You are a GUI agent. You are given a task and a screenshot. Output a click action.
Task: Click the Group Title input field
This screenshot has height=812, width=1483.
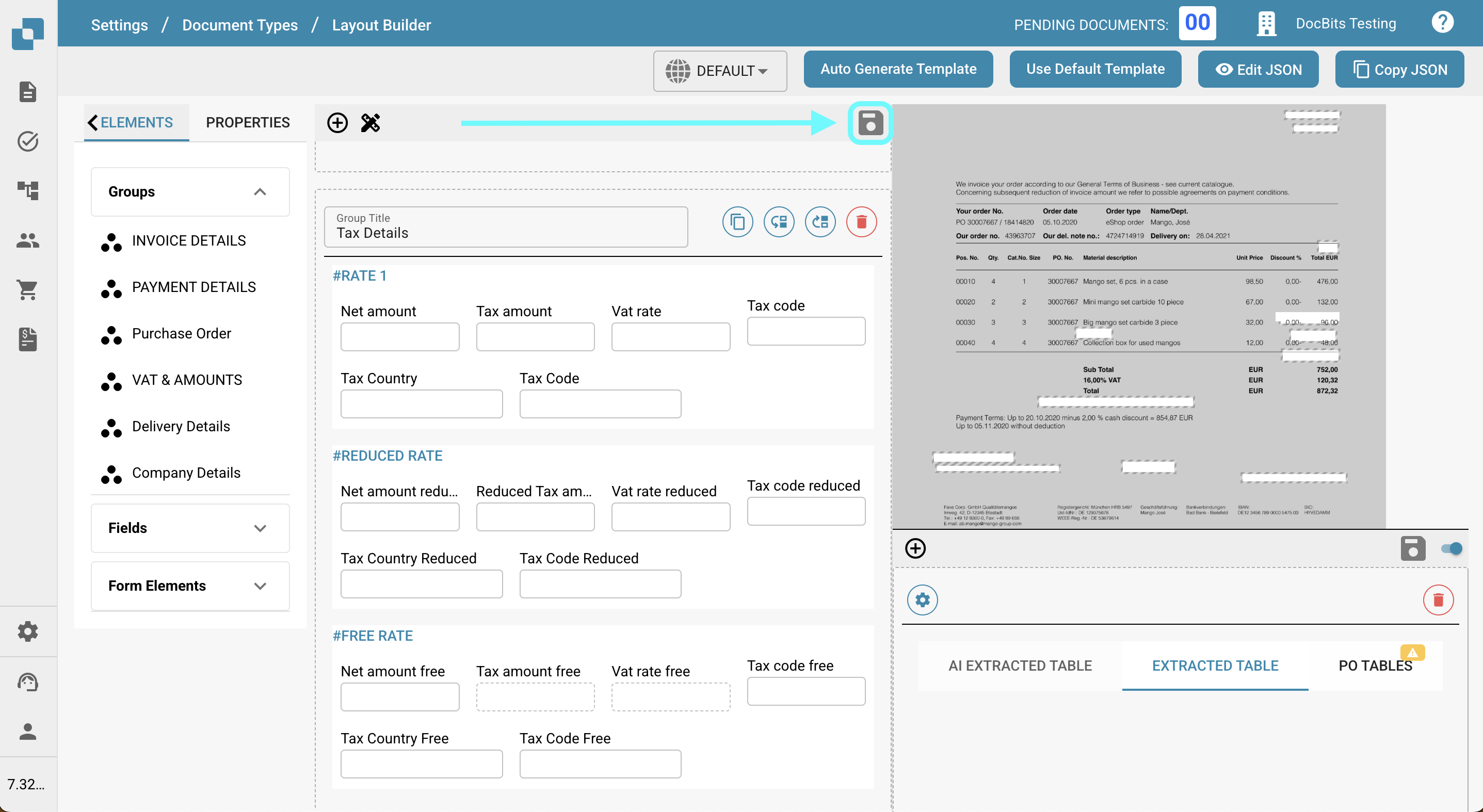(506, 228)
